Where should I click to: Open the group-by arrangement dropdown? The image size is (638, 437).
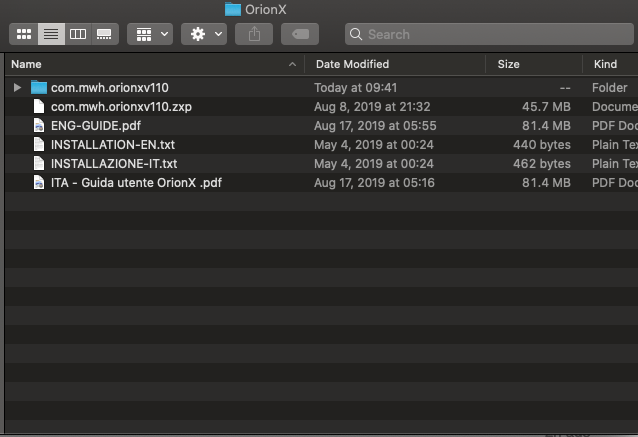[x=150, y=34]
